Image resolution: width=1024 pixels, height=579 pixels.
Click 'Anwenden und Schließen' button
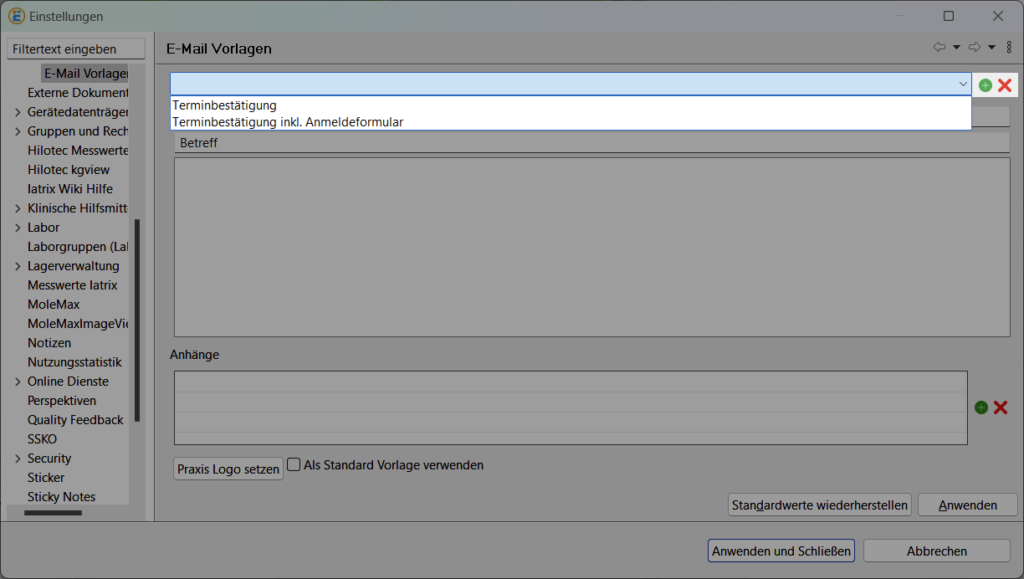[781, 551]
